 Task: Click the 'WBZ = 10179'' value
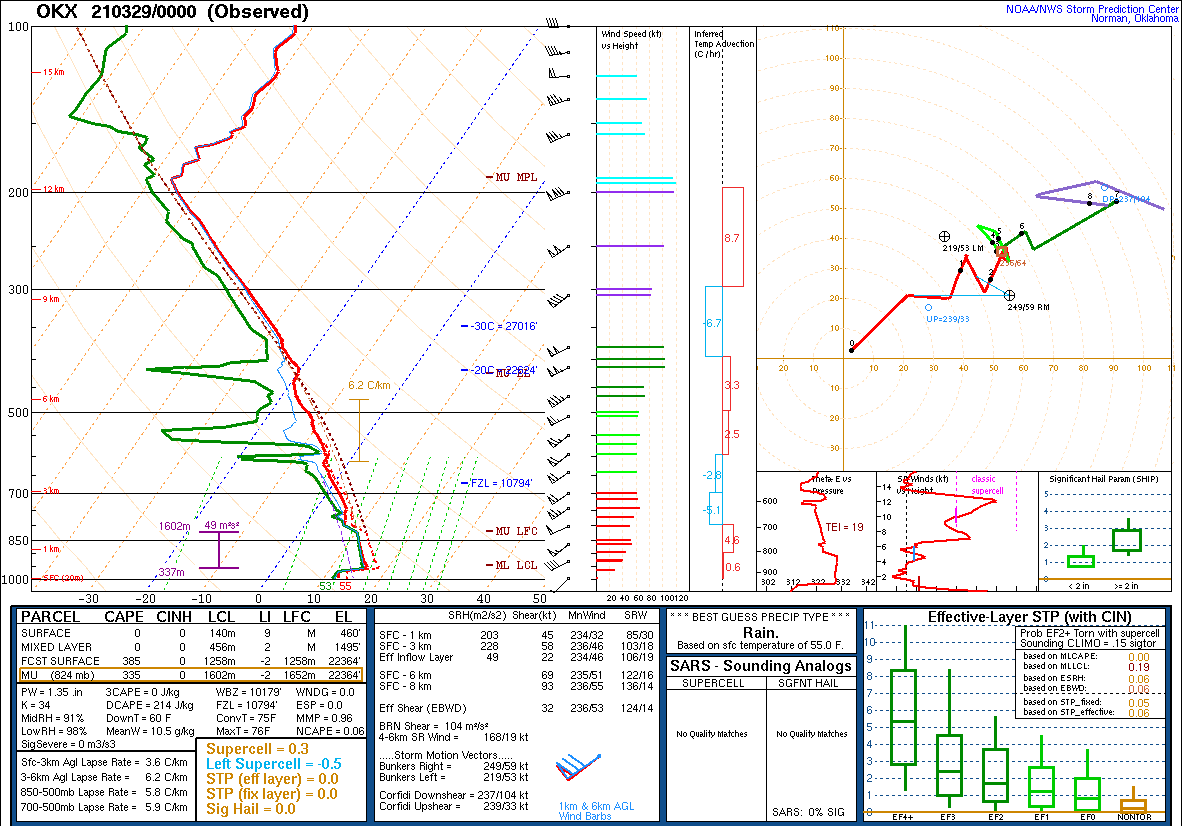(x=249, y=692)
